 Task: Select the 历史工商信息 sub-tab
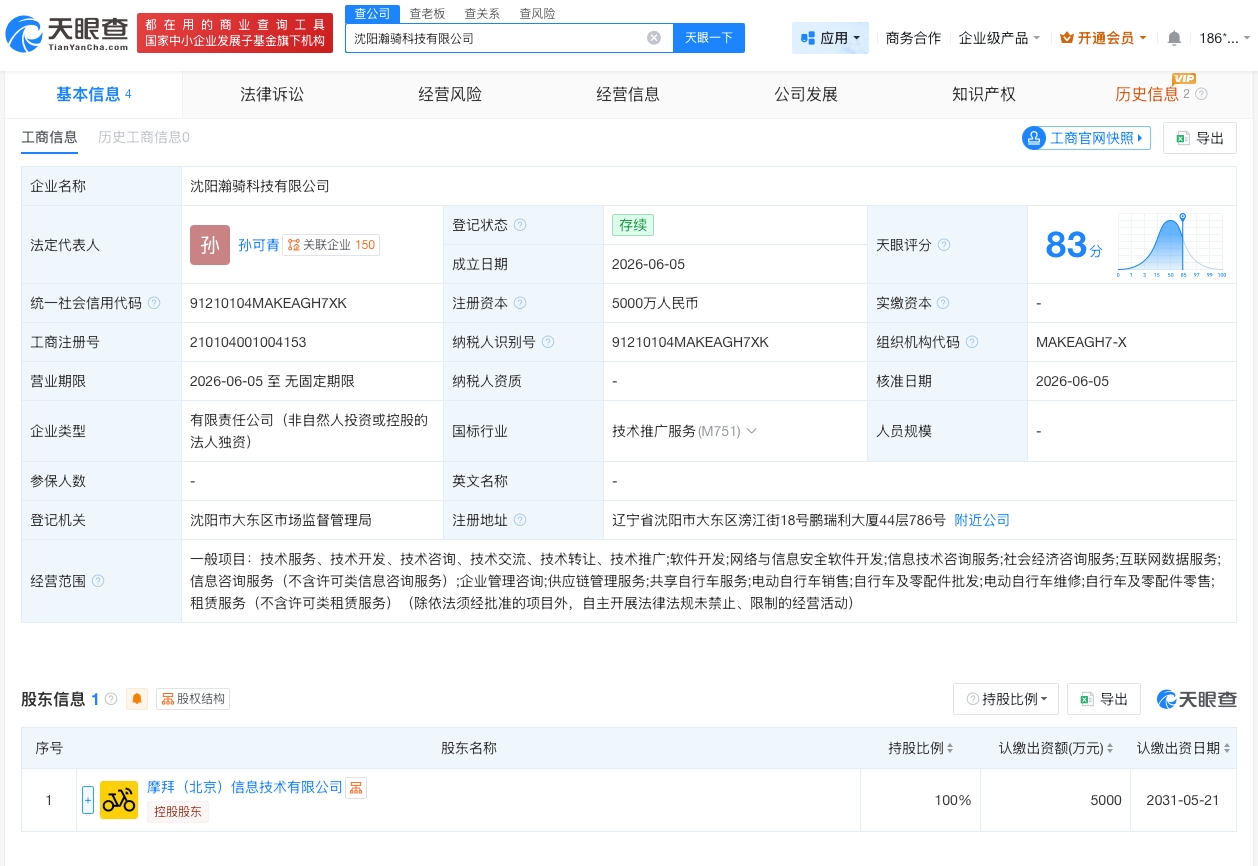(x=144, y=137)
